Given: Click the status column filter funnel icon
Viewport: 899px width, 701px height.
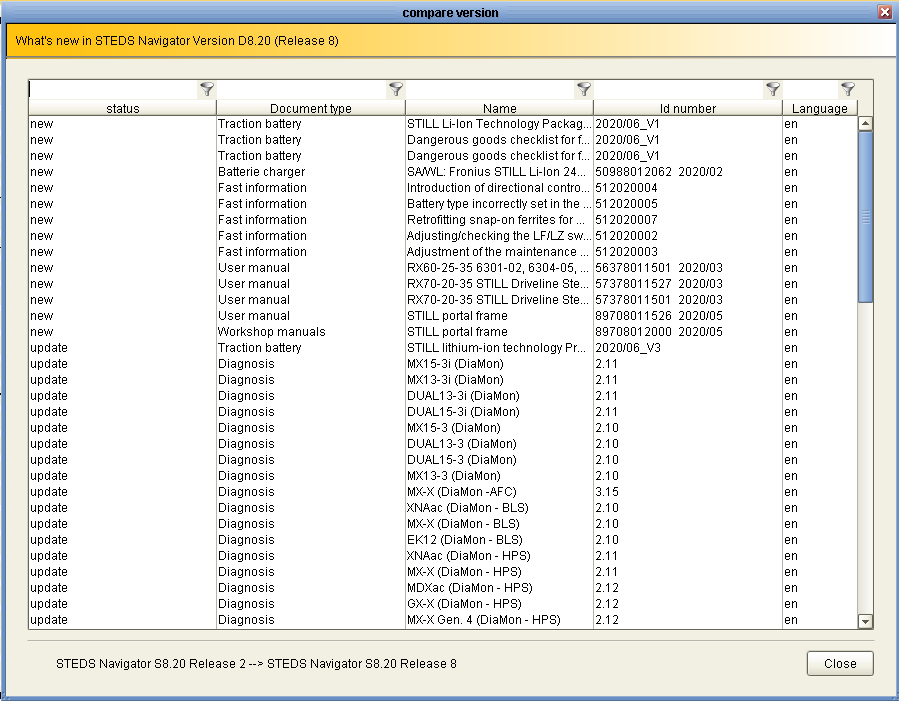Looking at the screenshot, I should pos(206,89).
